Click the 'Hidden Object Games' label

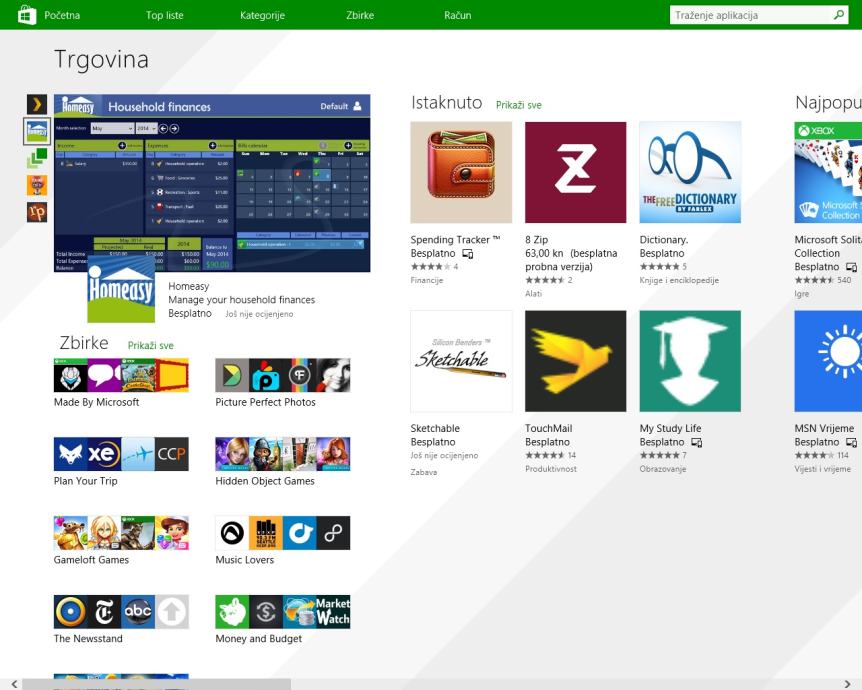(265, 481)
